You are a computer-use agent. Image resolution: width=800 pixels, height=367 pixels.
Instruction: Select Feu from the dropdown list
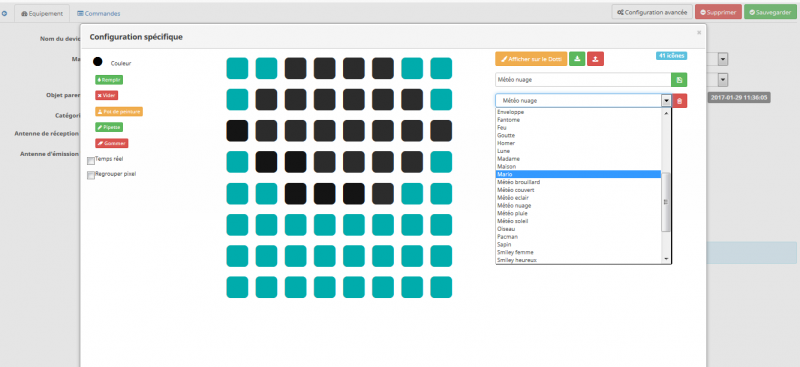click(x=578, y=128)
